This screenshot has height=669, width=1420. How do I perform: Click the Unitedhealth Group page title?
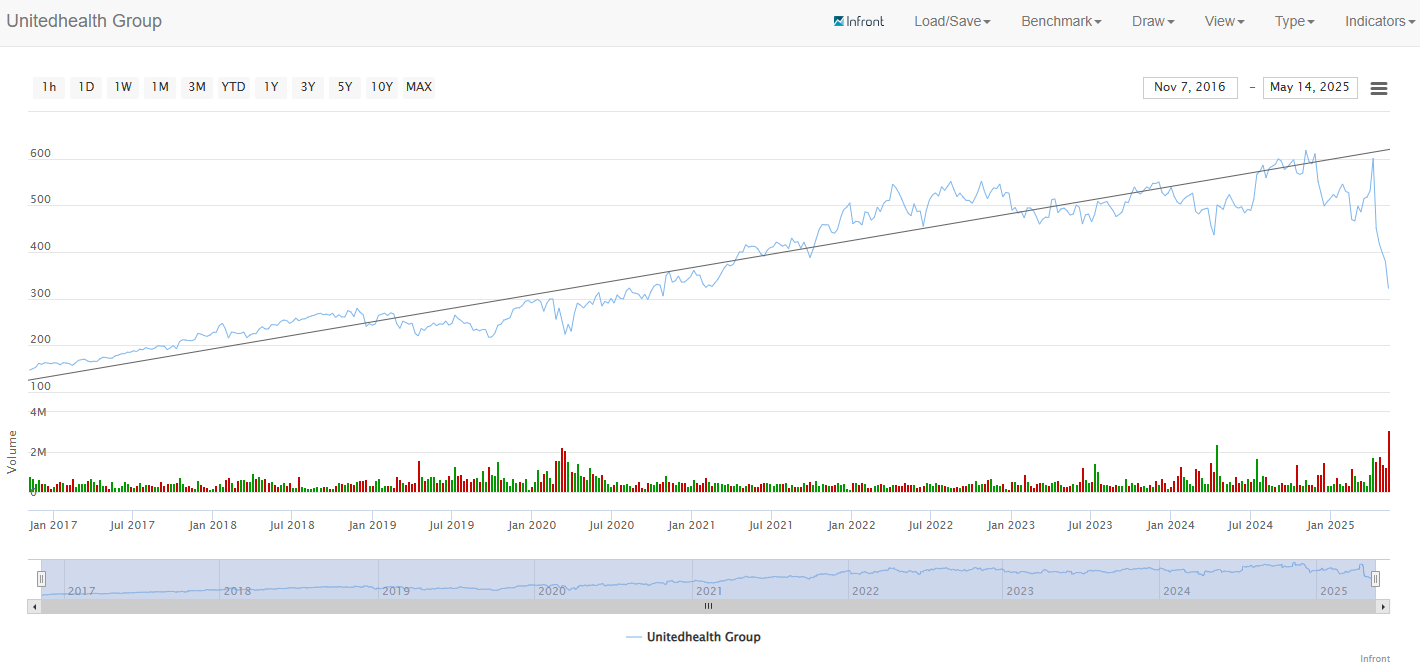pos(84,21)
